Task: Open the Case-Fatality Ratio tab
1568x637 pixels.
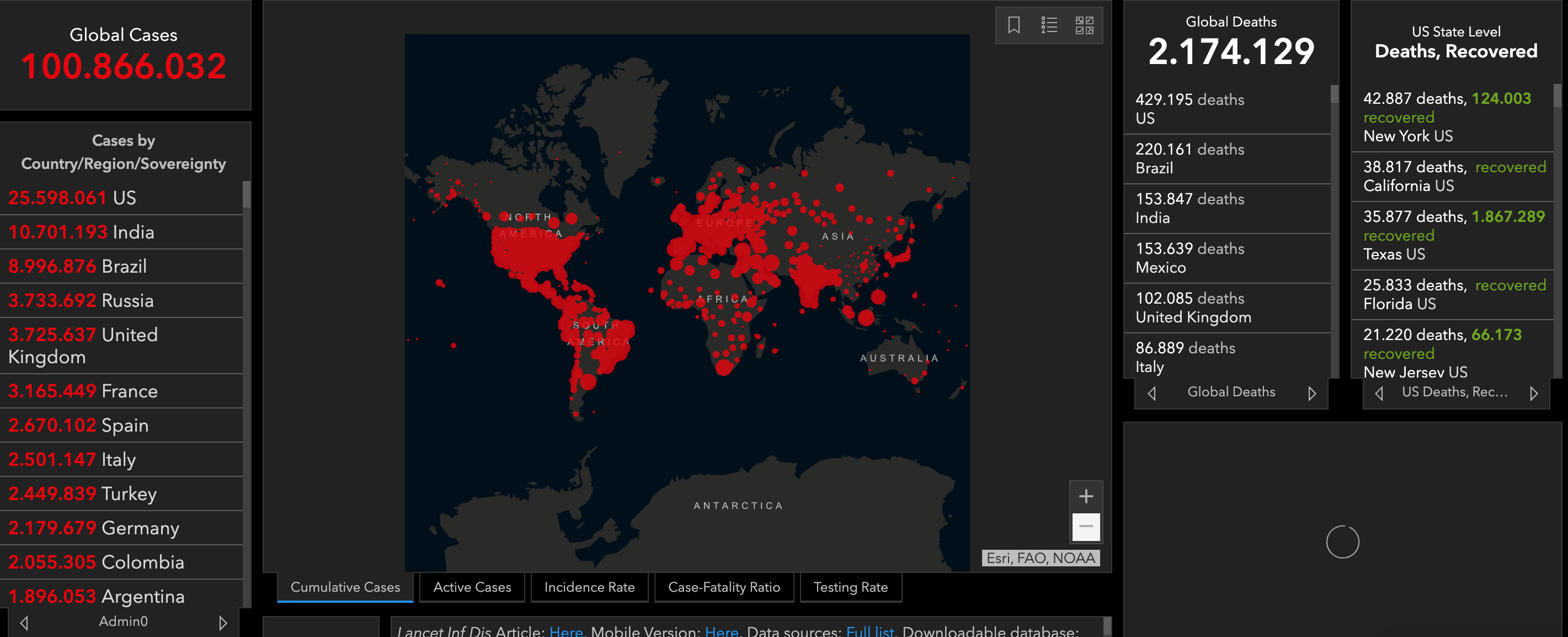Action: click(724, 587)
